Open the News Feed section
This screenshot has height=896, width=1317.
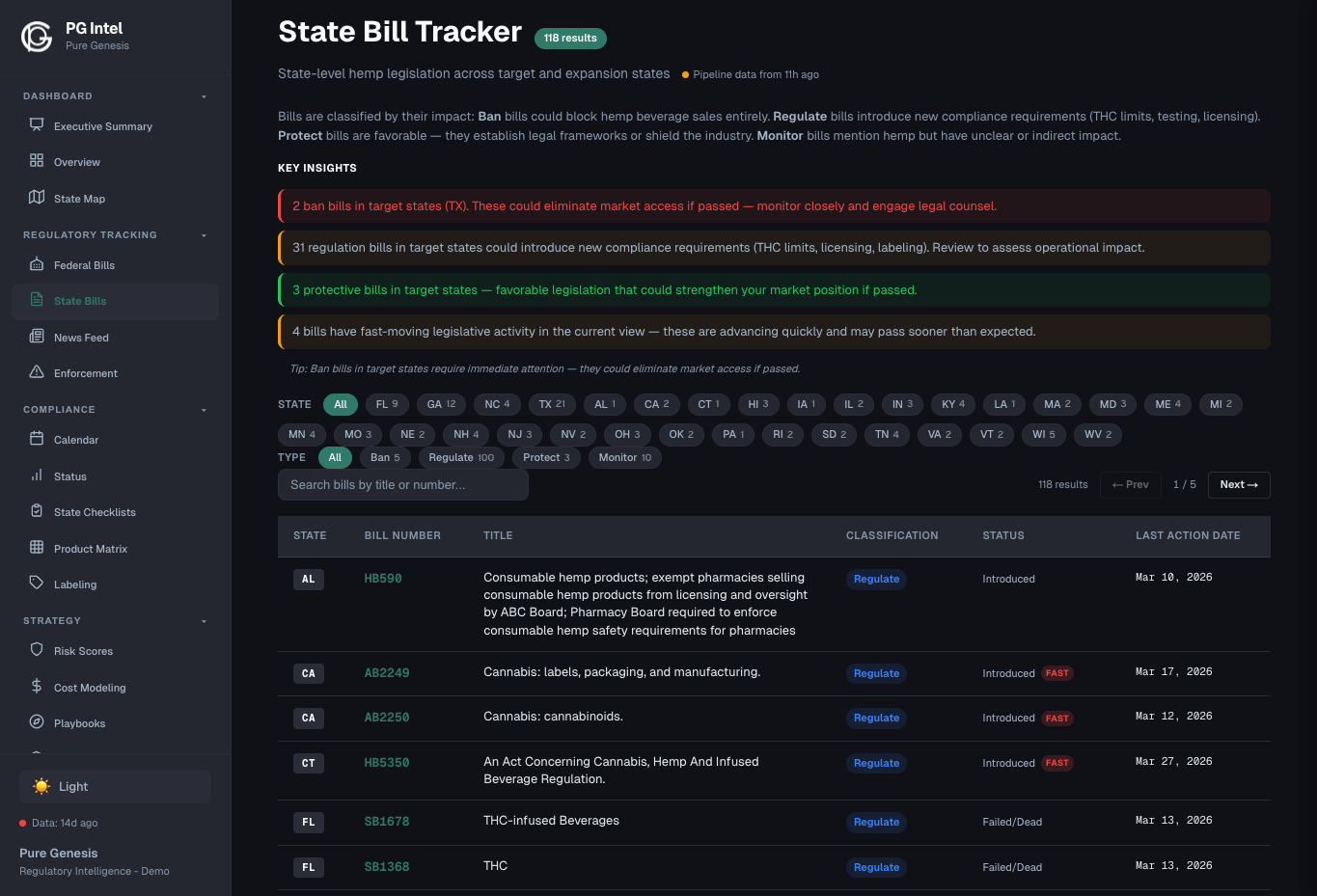[81, 337]
